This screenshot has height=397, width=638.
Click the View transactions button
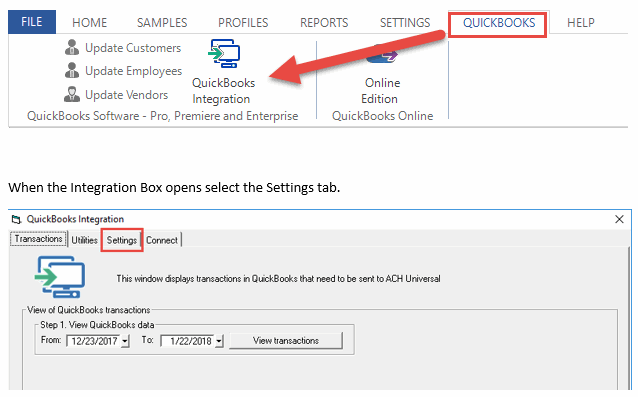pyautogui.click(x=286, y=341)
